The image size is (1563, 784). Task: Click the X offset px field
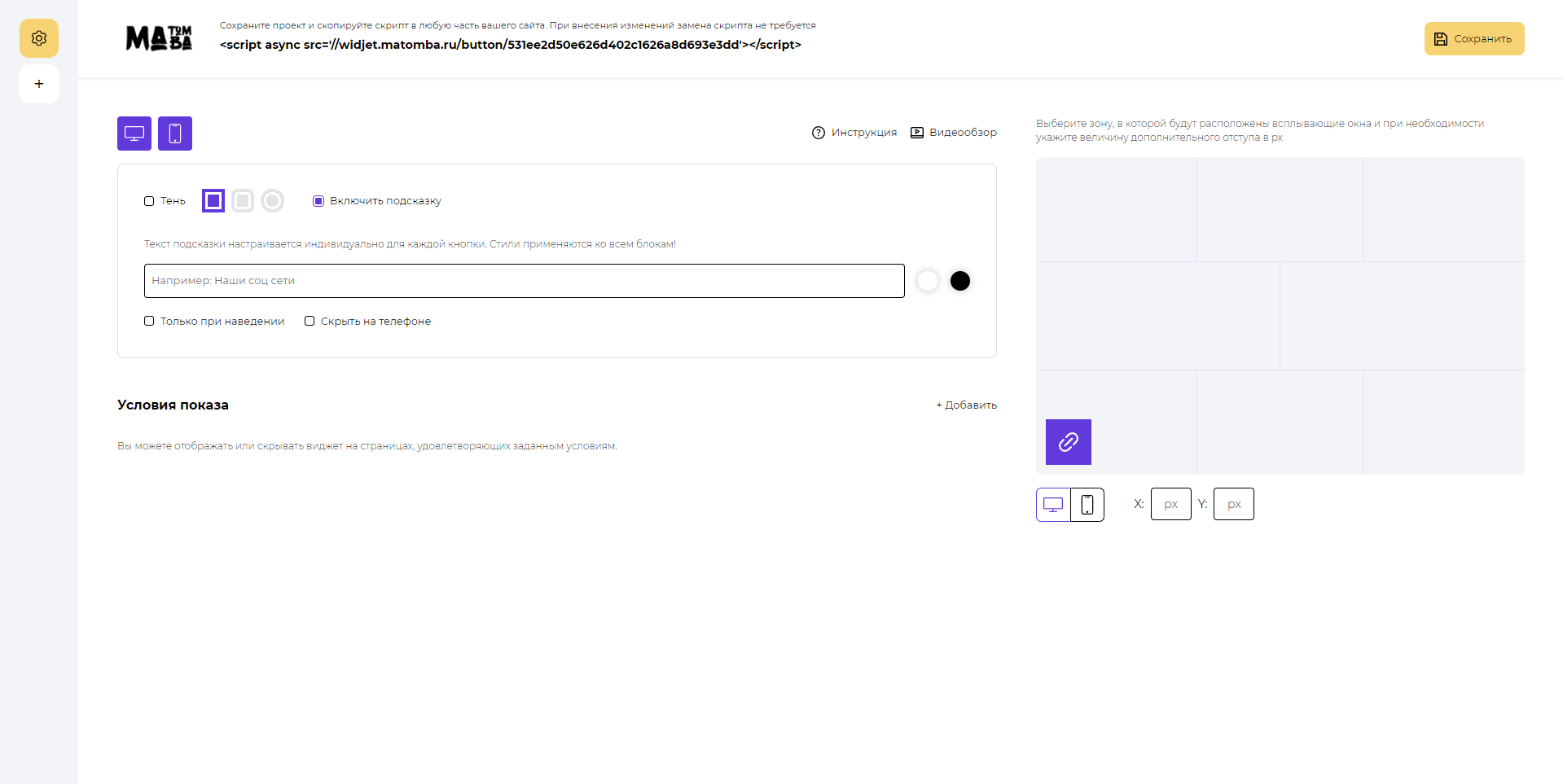[1171, 504]
